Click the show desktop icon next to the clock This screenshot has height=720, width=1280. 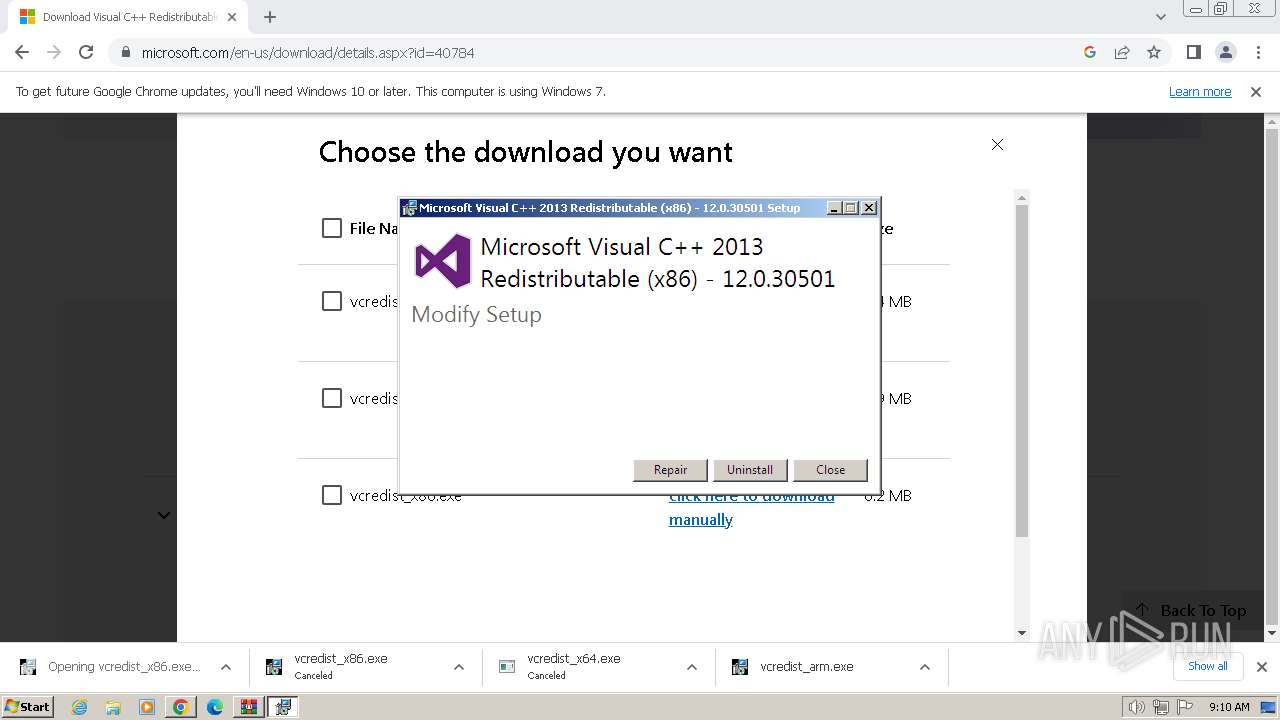tap(1267, 707)
